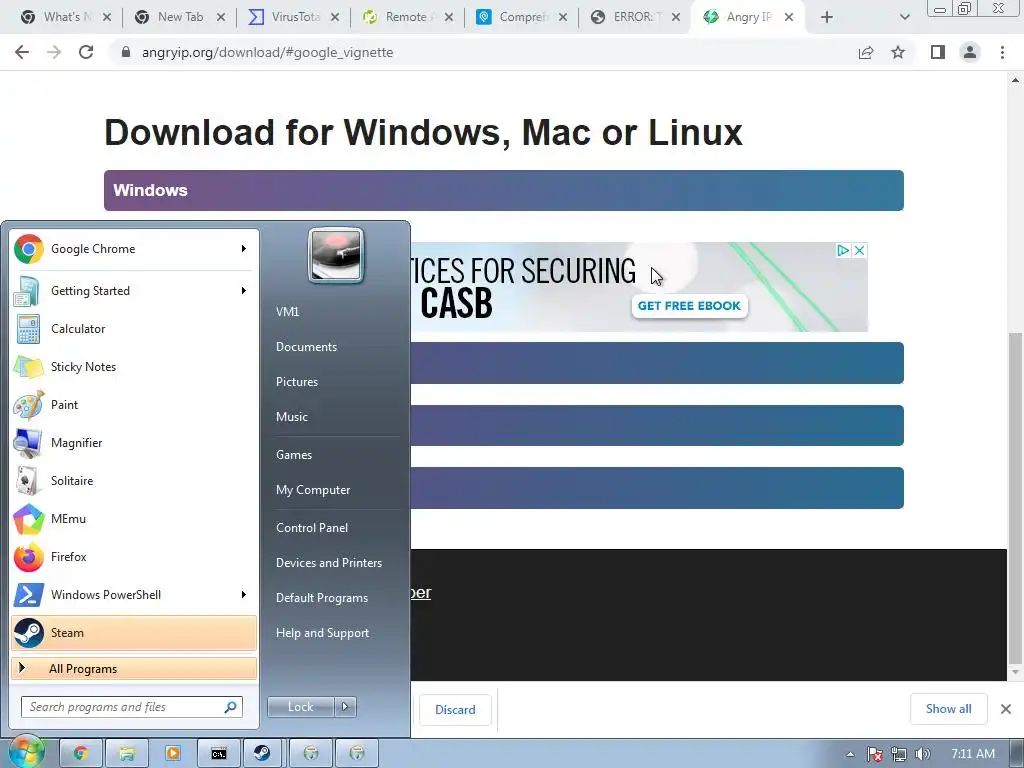Screen dimensions: 1024x768
Task: Open media player from the taskbar
Action: click(172, 754)
